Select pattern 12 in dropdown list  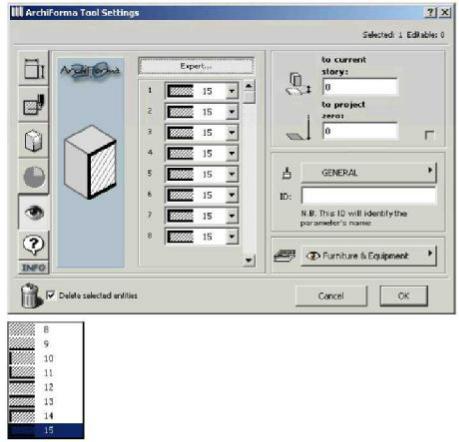[46, 387]
